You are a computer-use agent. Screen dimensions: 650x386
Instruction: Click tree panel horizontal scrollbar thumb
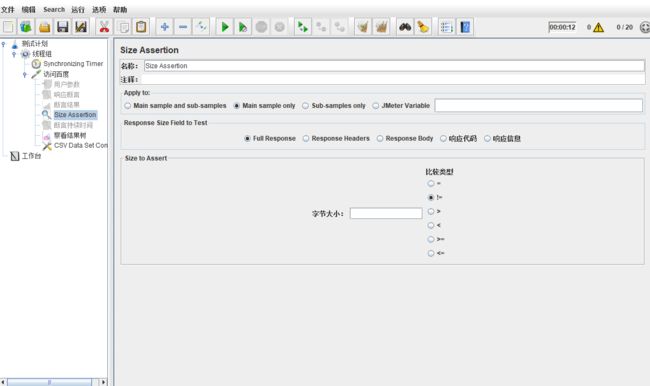pyautogui.click(x=49, y=382)
